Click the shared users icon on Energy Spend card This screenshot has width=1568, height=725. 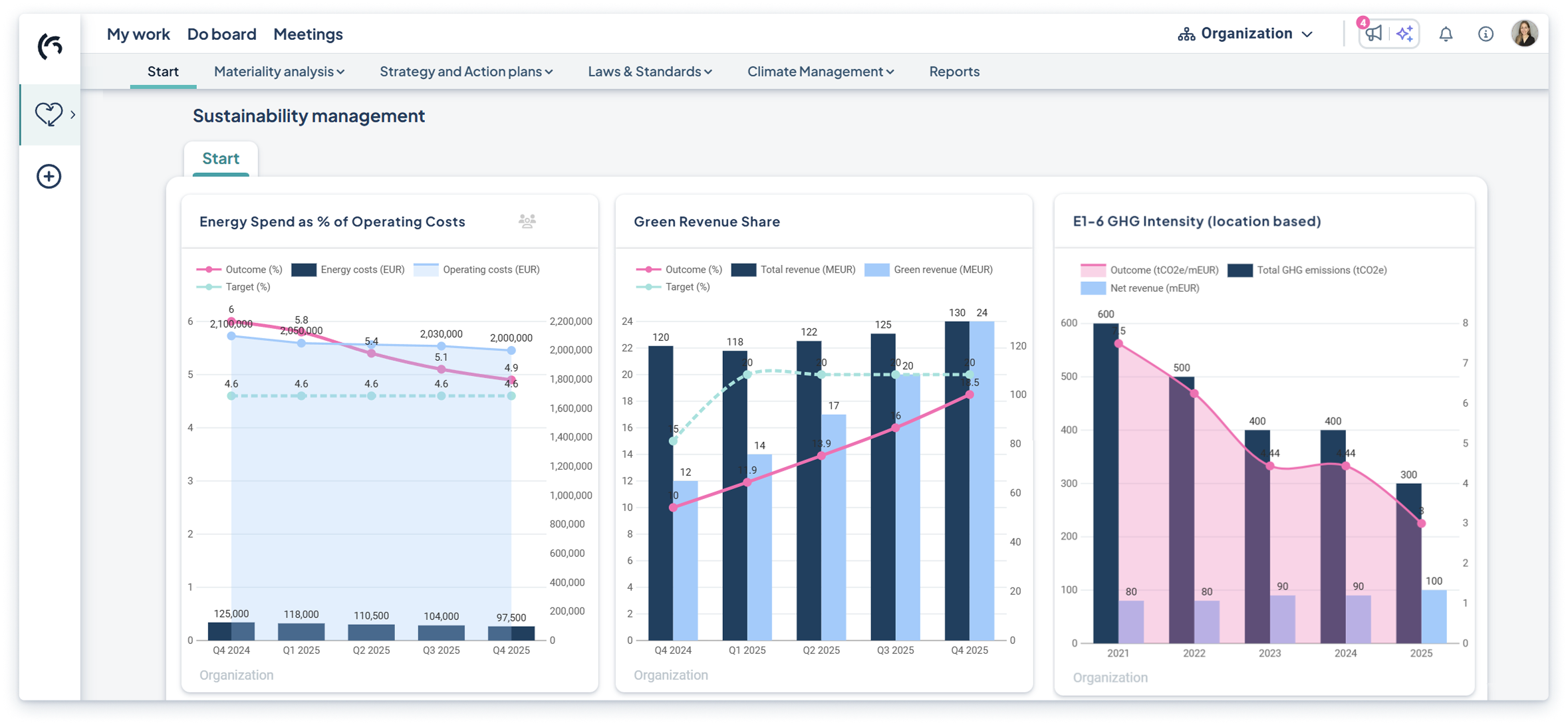(527, 221)
